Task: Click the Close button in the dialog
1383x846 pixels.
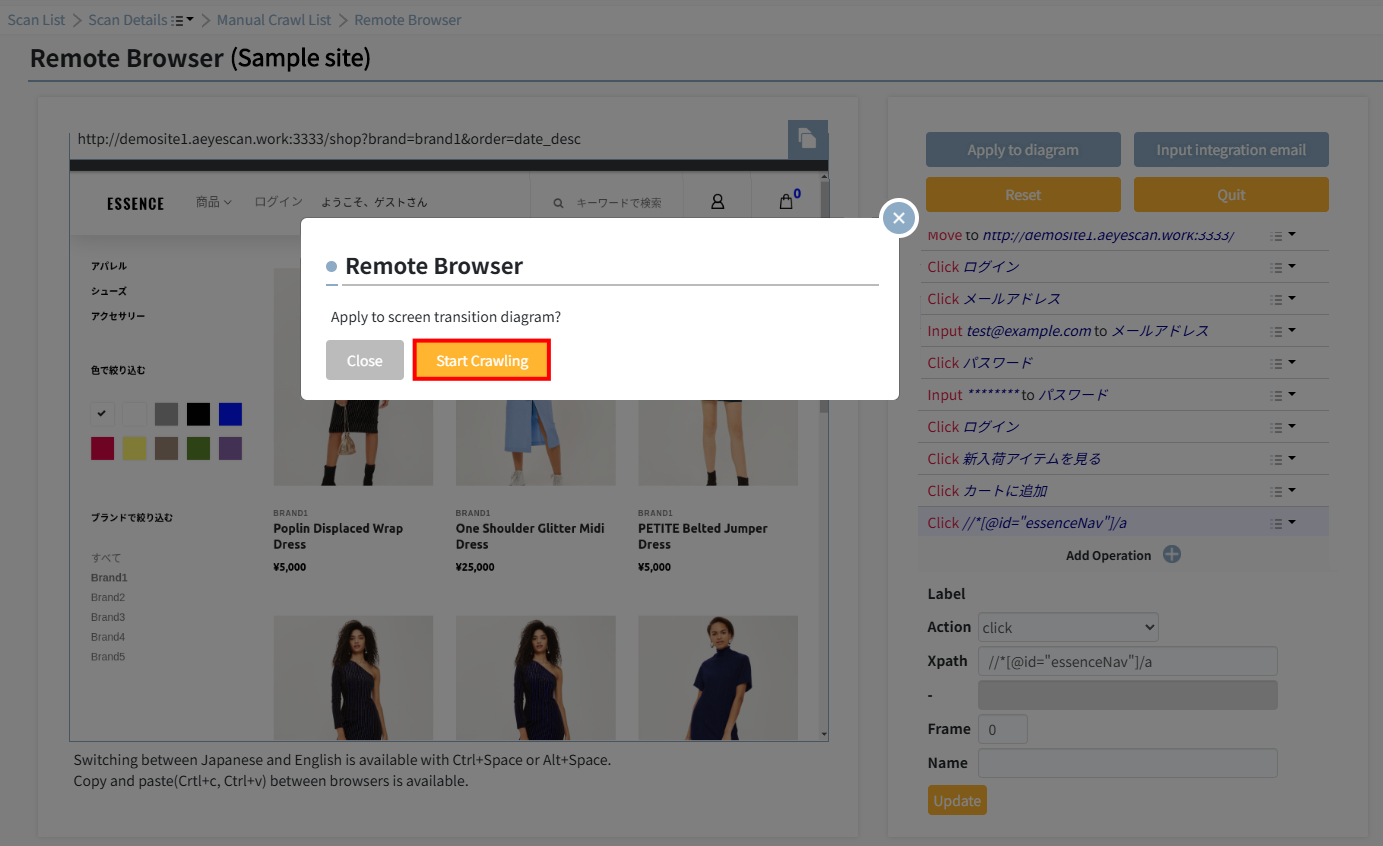Action: point(365,360)
